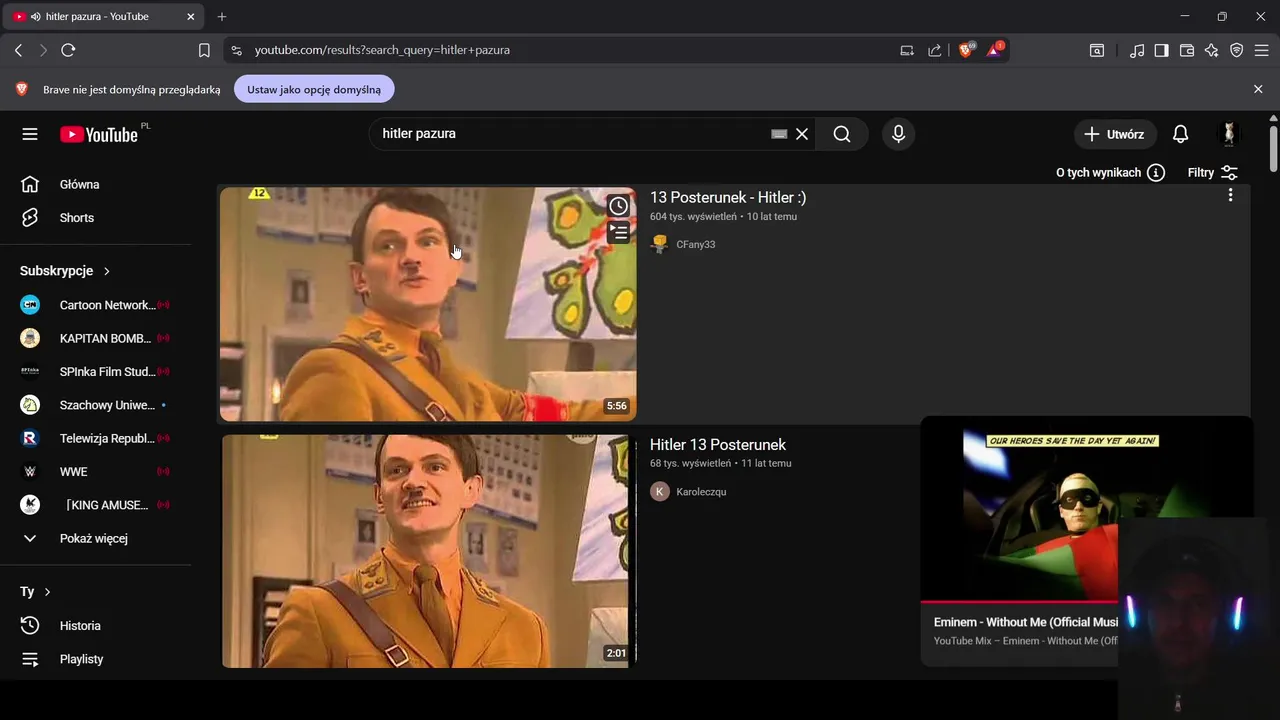Reload the page
This screenshot has width=1280, height=720.
click(x=68, y=50)
